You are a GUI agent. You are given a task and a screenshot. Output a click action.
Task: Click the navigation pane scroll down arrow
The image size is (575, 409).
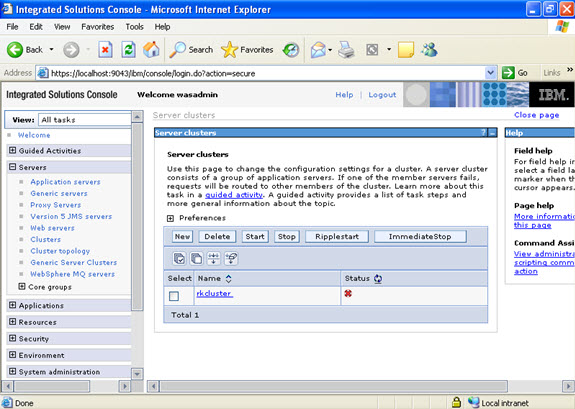pos(137,373)
